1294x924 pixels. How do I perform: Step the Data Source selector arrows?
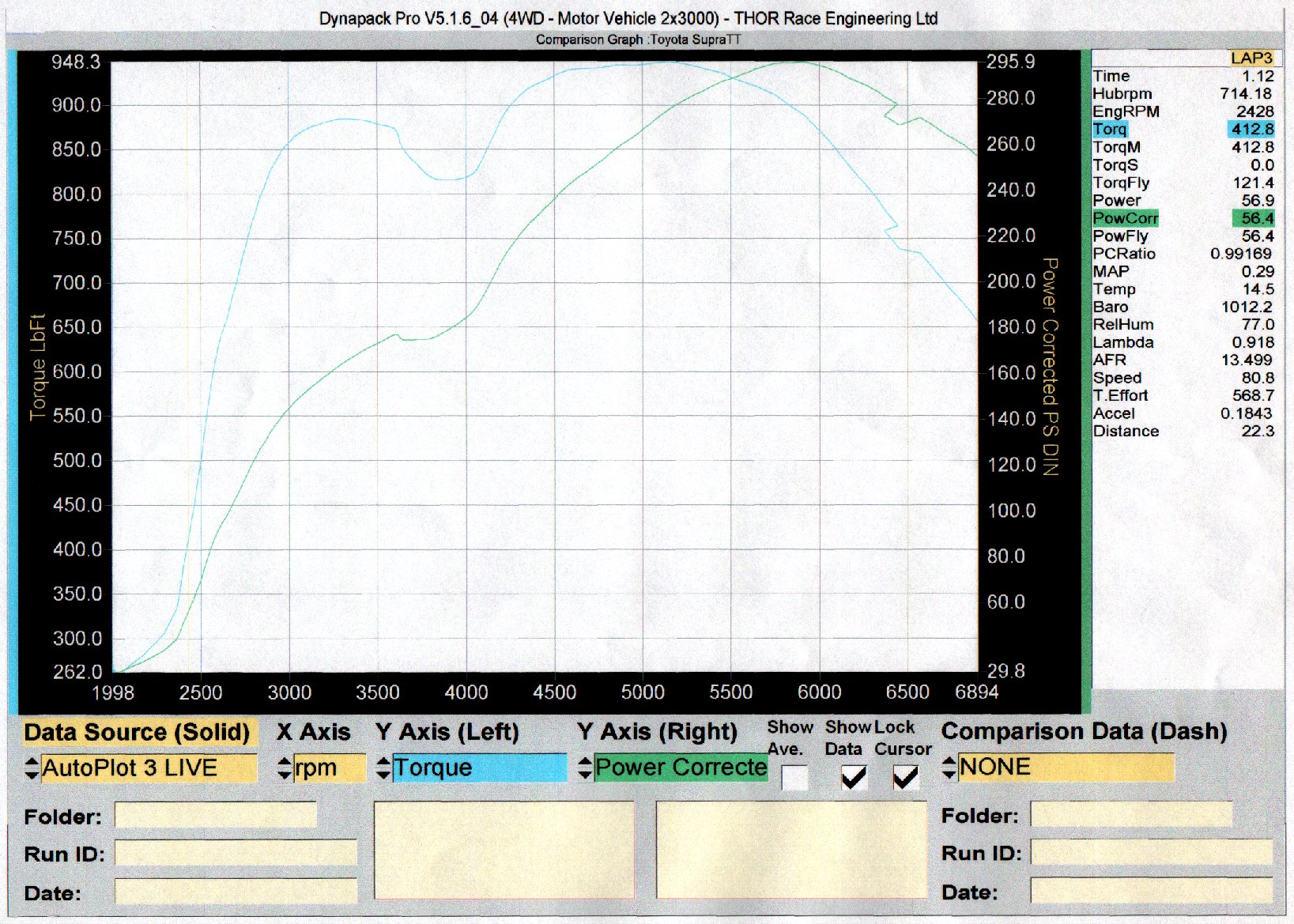[x=32, y=768]
